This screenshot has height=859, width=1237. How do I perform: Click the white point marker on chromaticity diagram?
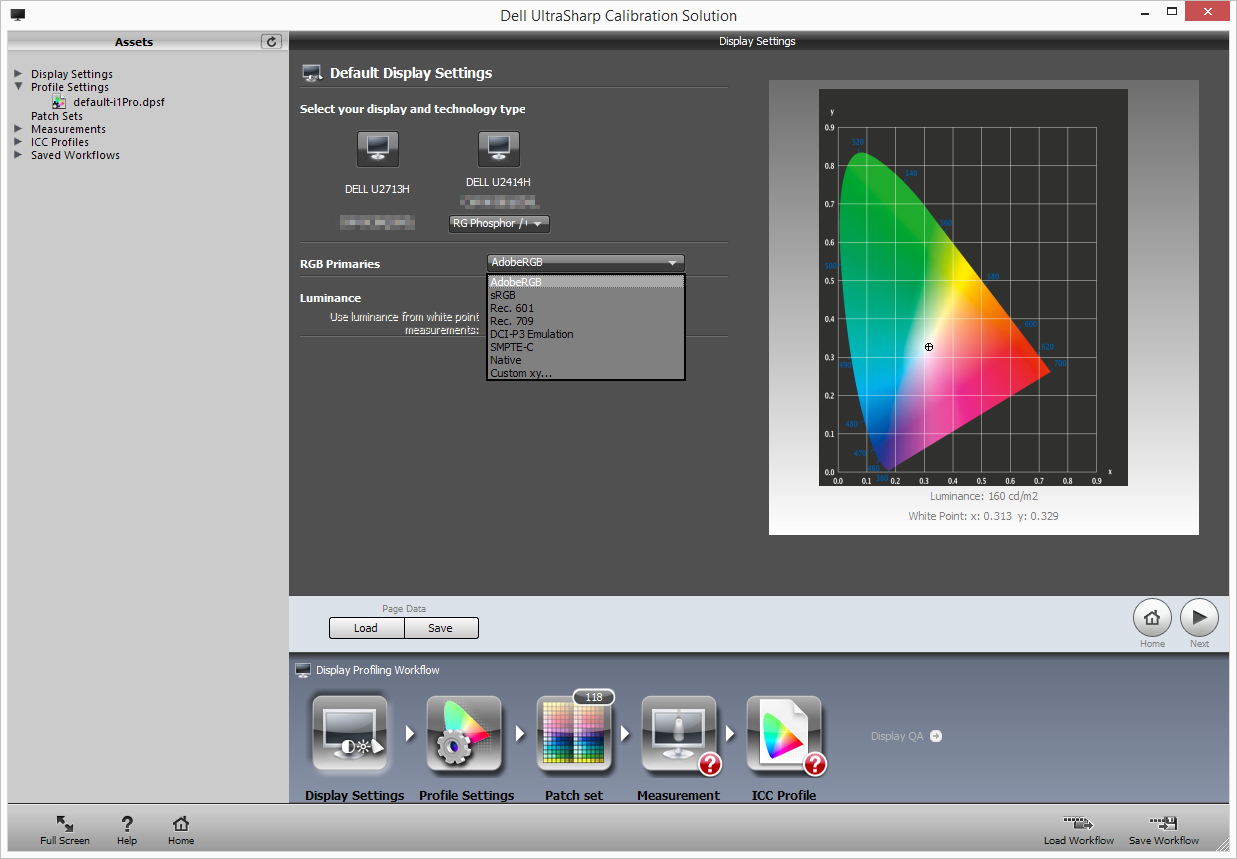(x=929, y=347)
